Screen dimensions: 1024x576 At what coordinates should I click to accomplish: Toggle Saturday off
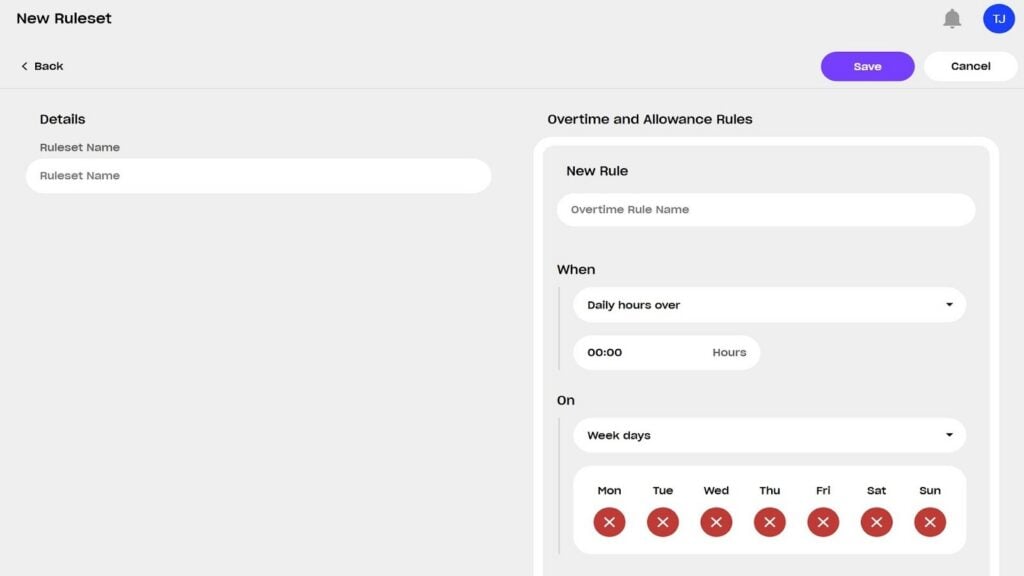point(876,521)
